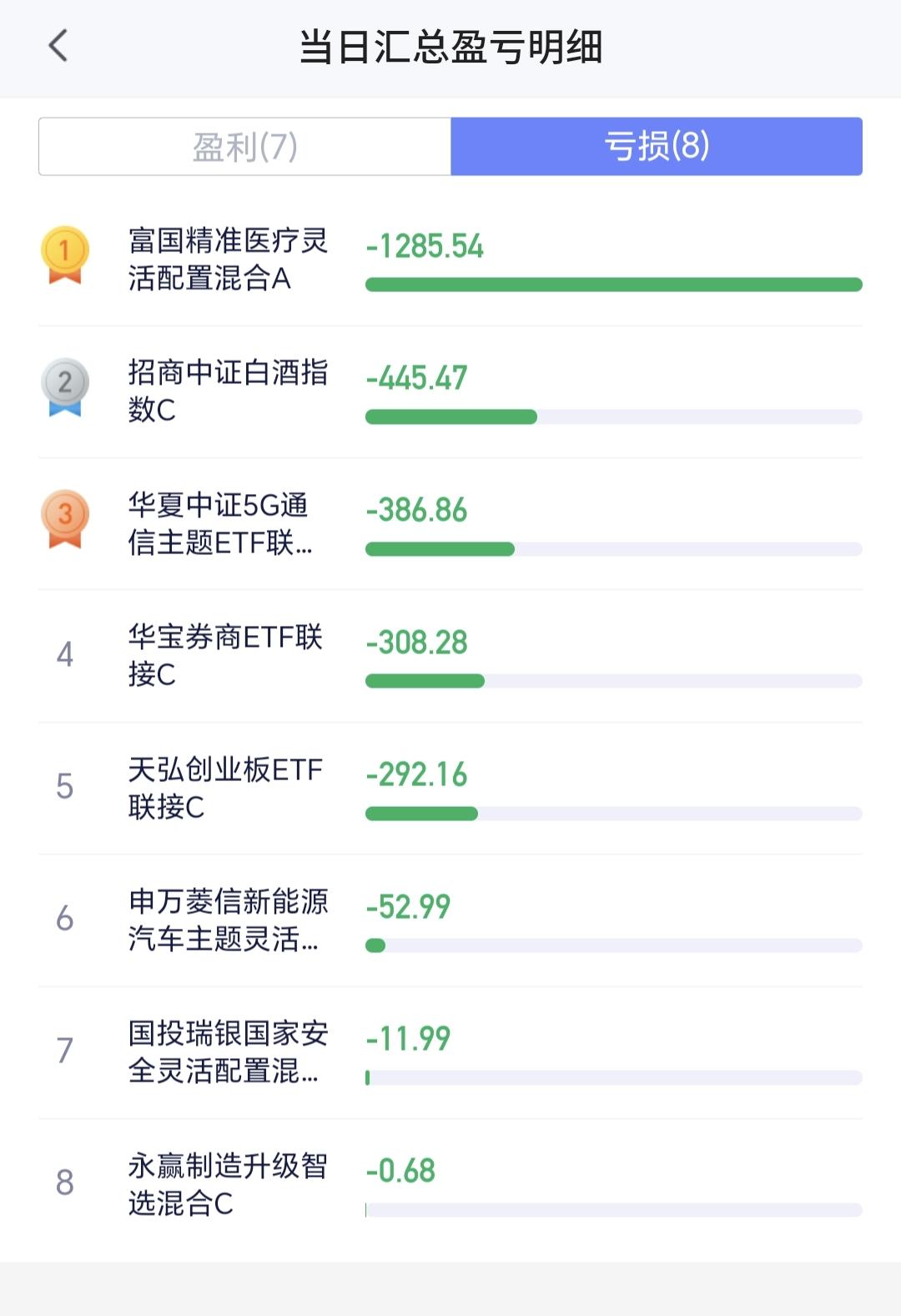Image resolution: width=901 pixels, height=1316 pixels.
Task: Select the 亏损(8) tab
Action: pyautogui.click(x=657, y=147)
